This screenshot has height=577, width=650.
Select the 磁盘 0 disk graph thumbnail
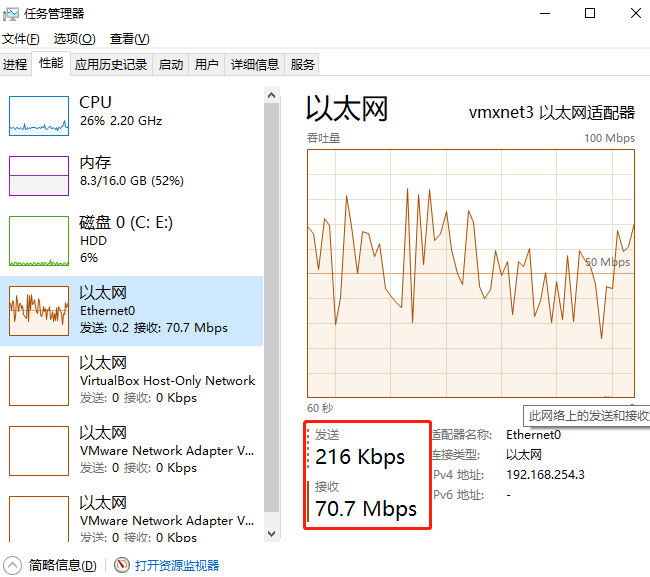38,241
